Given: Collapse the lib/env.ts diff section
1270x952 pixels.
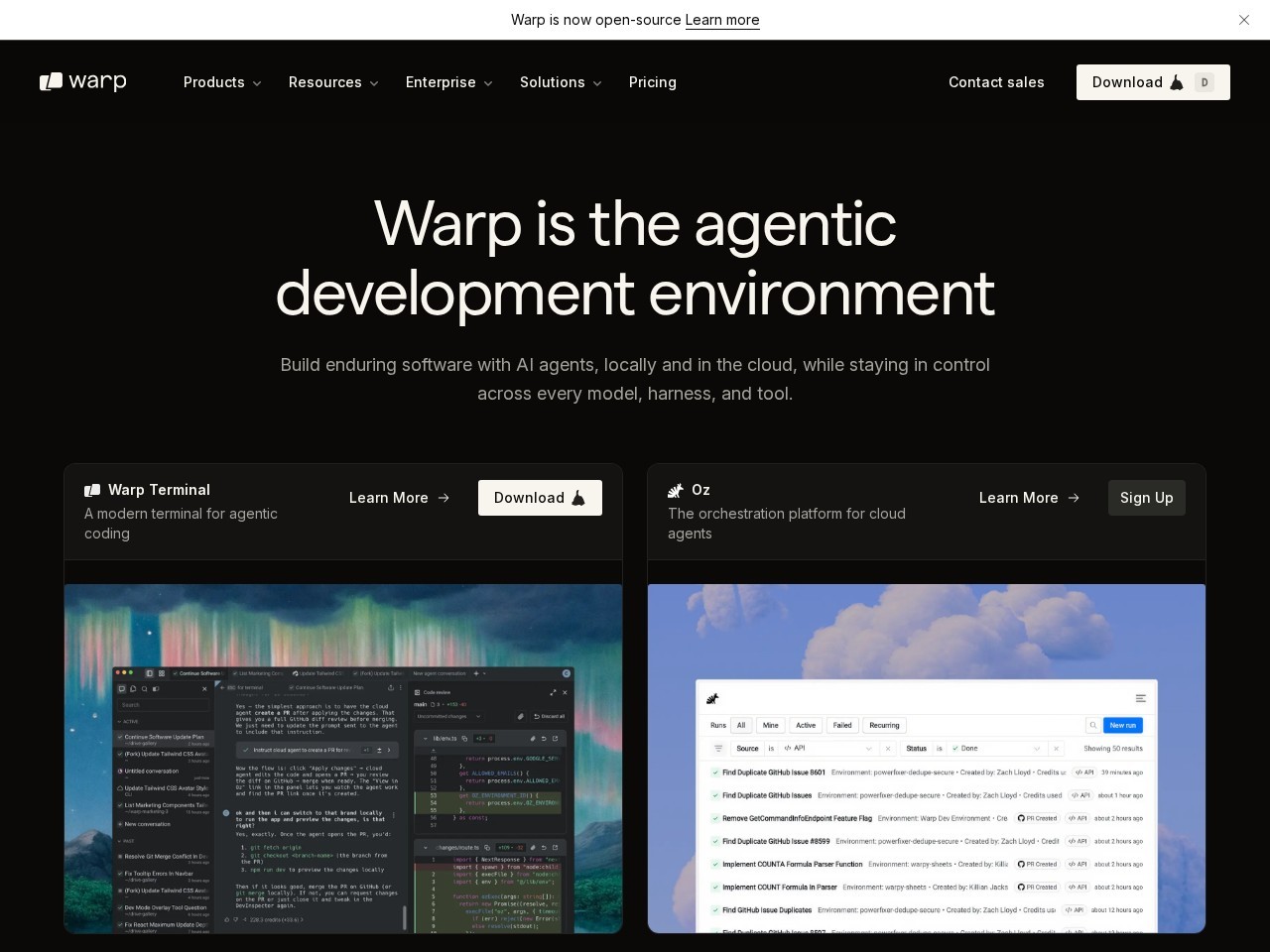Looking at the screenshot, I should (x=424, y=738).
